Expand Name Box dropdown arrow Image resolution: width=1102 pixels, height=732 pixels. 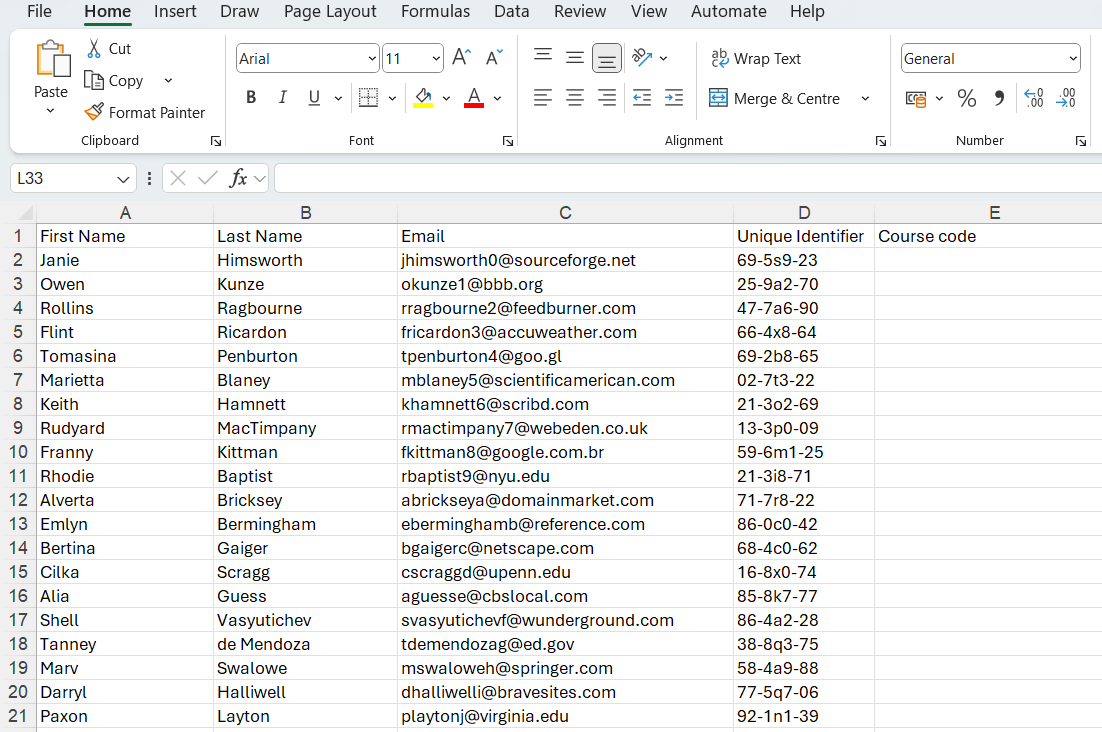[x=123, y=179]
